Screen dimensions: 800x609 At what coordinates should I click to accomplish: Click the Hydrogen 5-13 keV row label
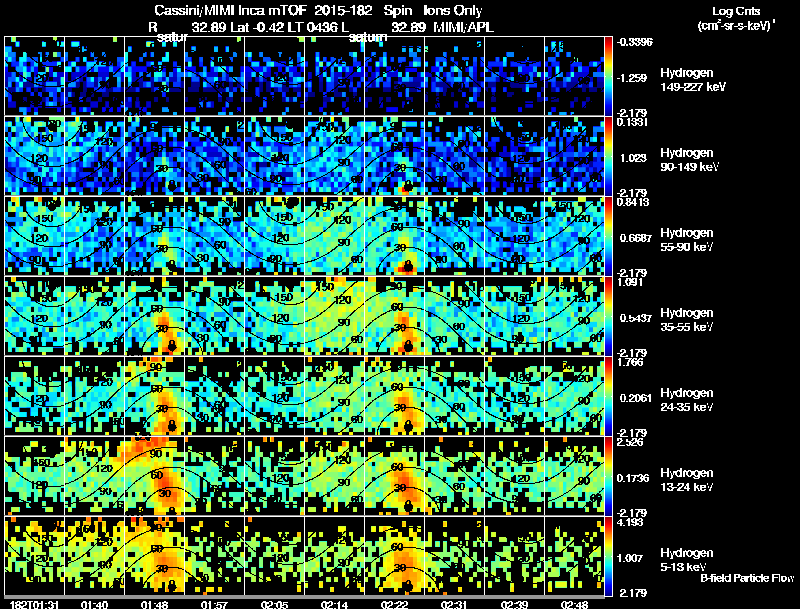pyautogui.click(x=686, y=560)
